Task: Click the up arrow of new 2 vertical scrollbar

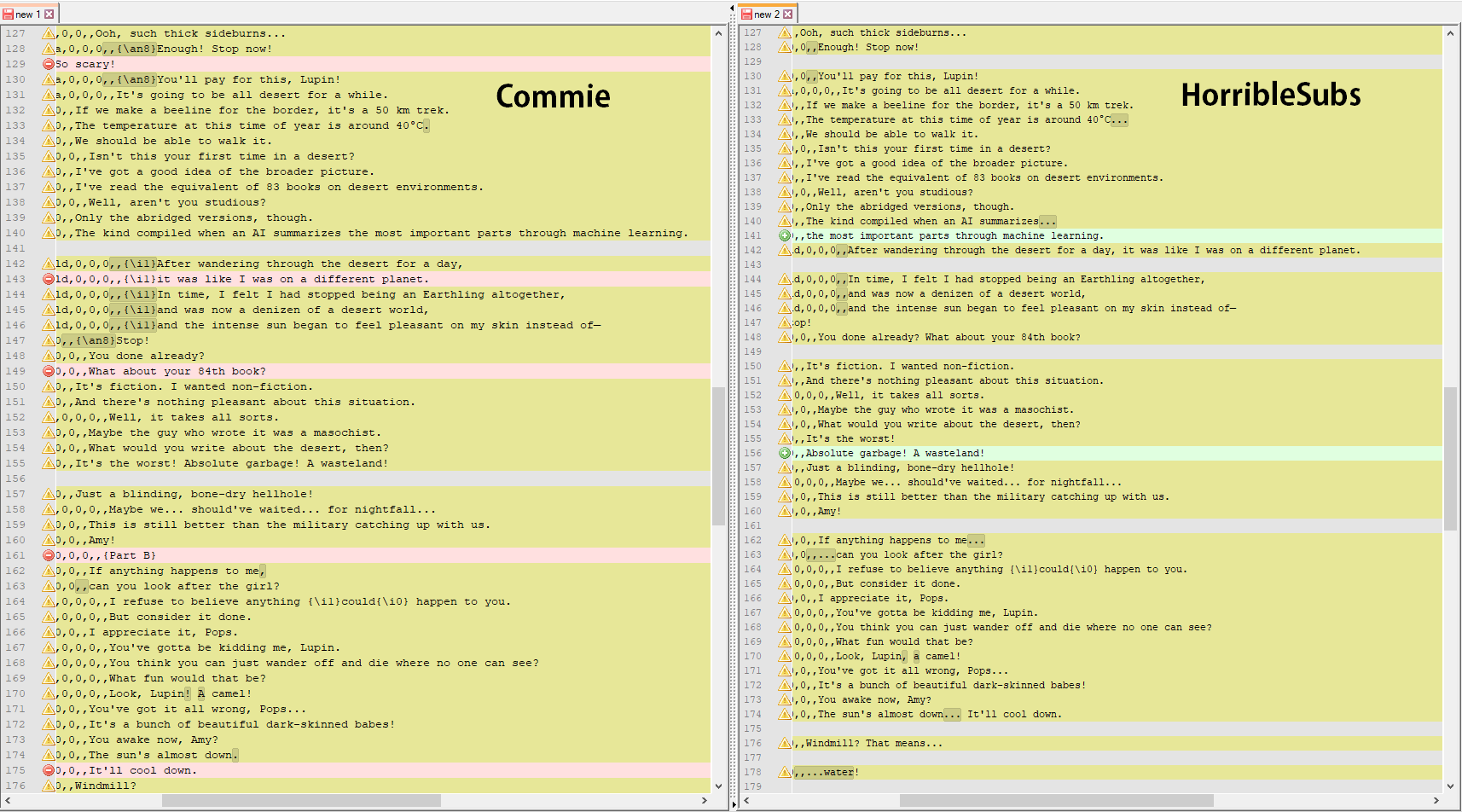Action: tap(1450, 33)
